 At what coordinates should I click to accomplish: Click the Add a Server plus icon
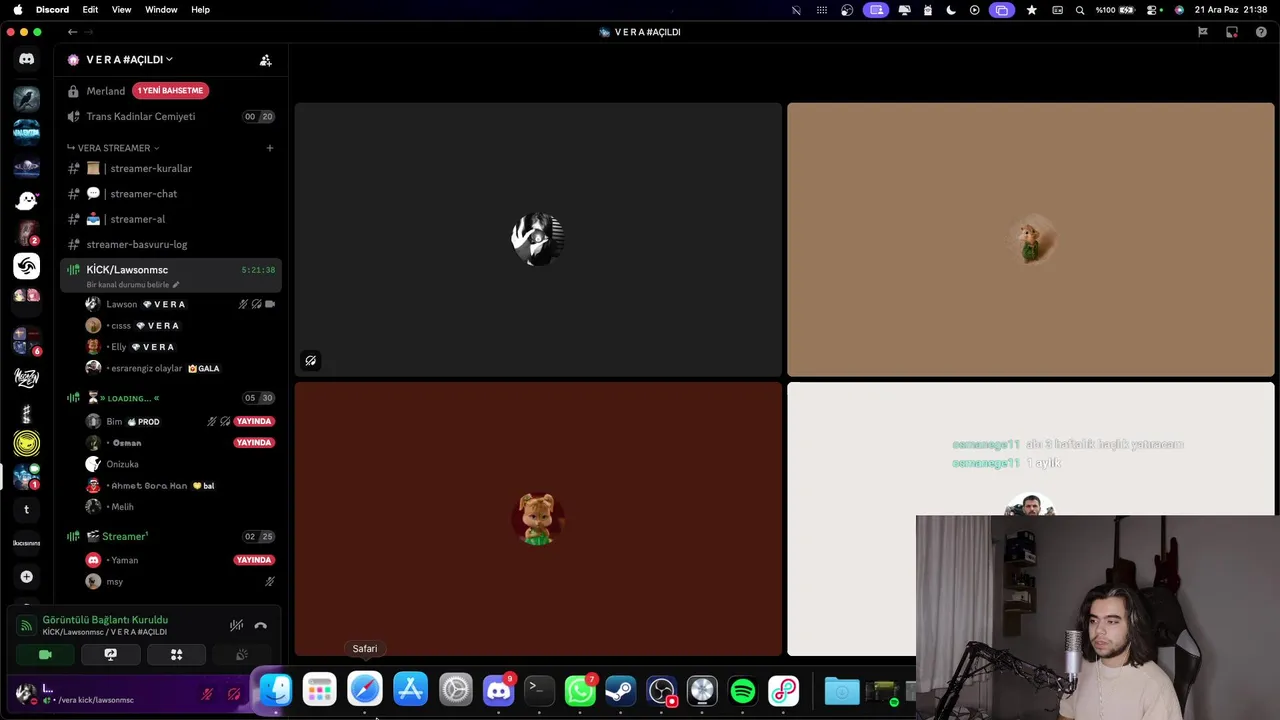[27, 576]
